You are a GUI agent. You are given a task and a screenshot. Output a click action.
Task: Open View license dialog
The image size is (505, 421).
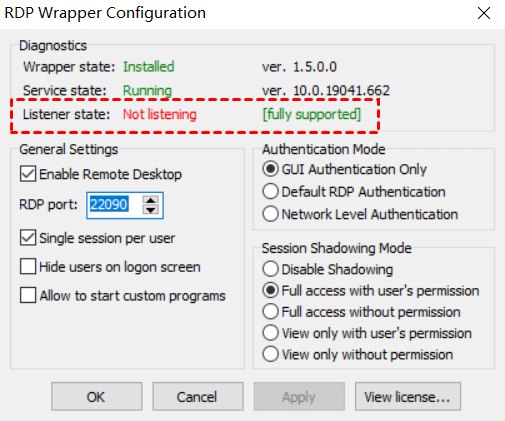408,397
